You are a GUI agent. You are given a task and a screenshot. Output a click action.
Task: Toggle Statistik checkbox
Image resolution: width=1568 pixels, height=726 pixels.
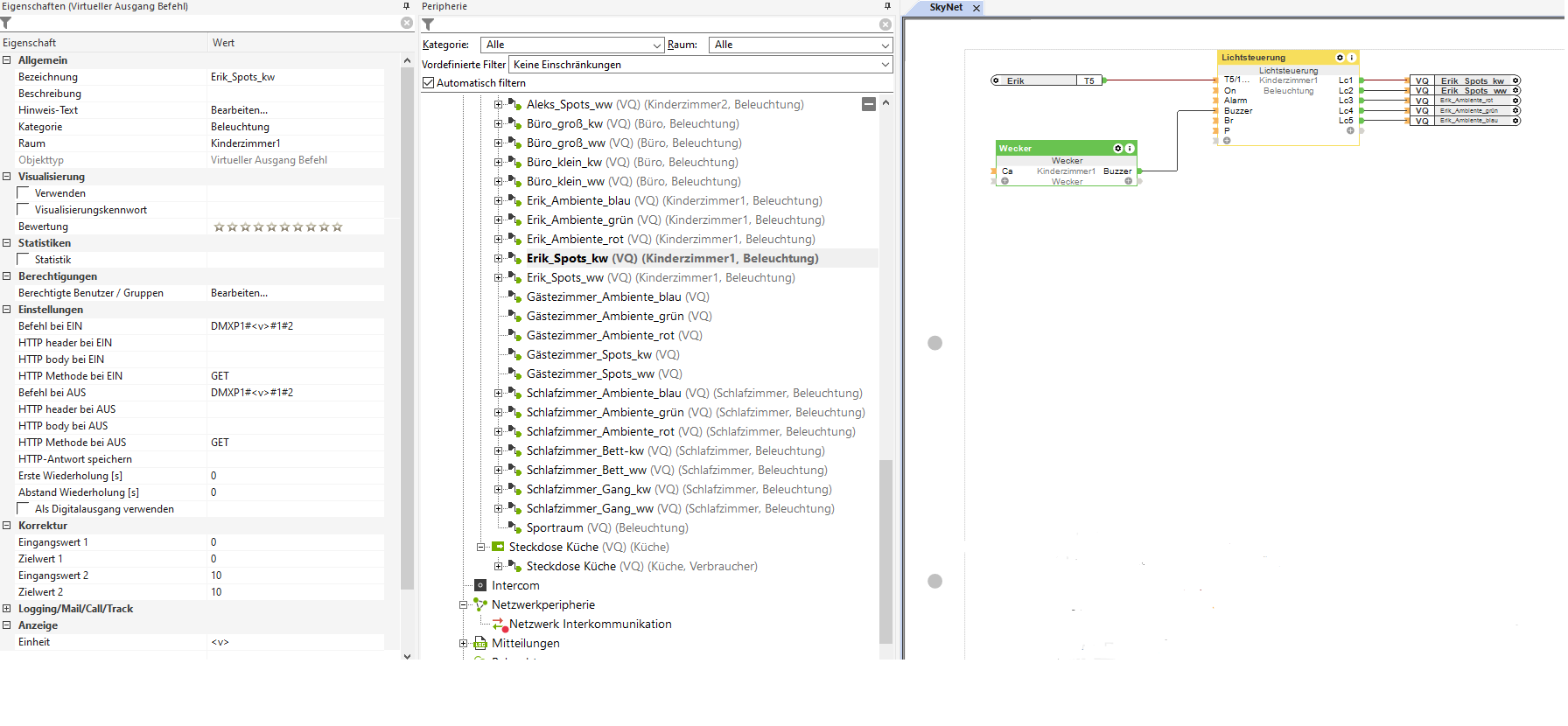click(x=24, y=260)
